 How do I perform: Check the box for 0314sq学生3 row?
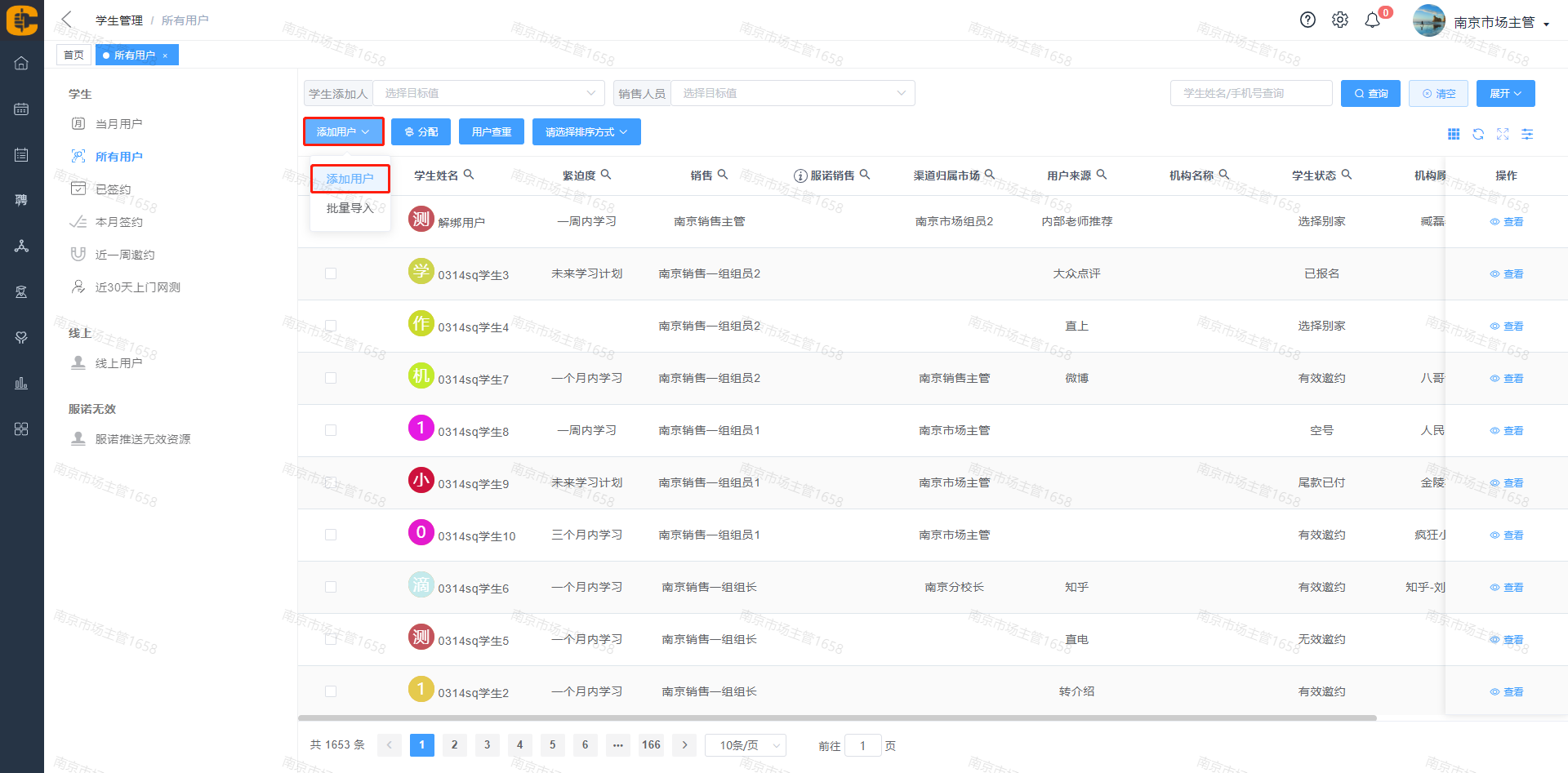[331, 273]
